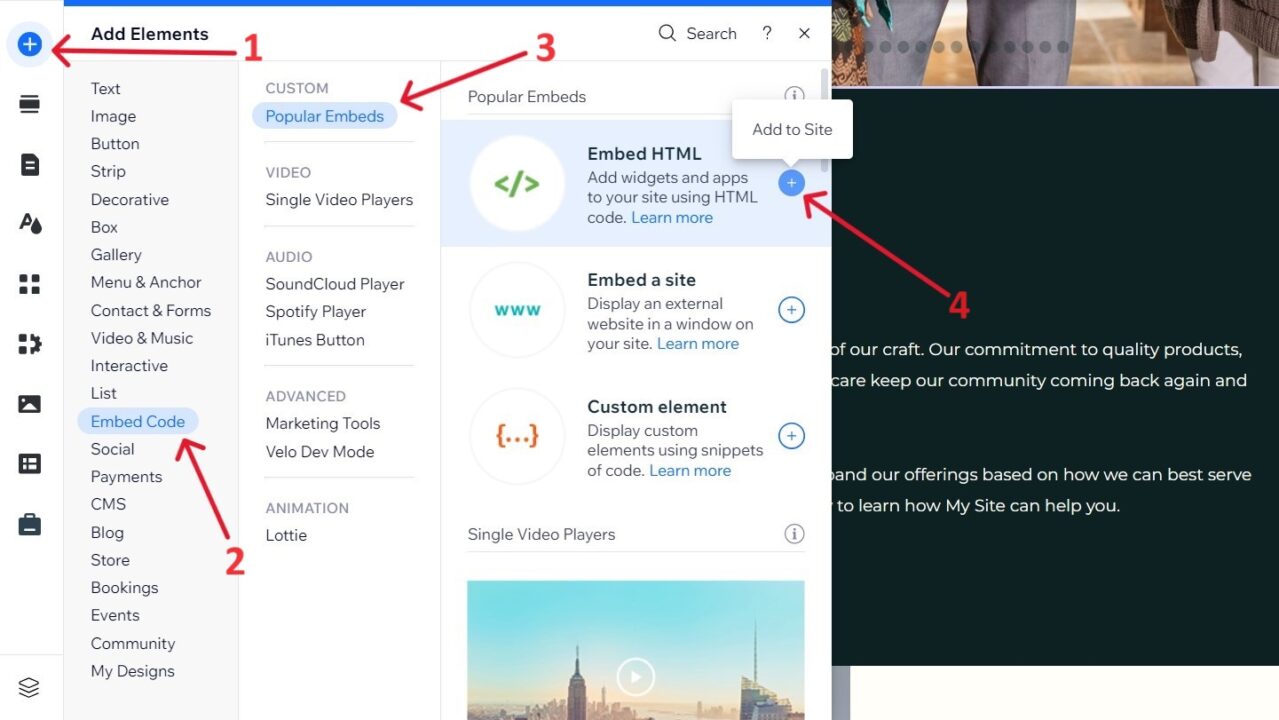Select the Embed Code category
The width and height of the screenshot is (1279, 720).
click(138, 421)
